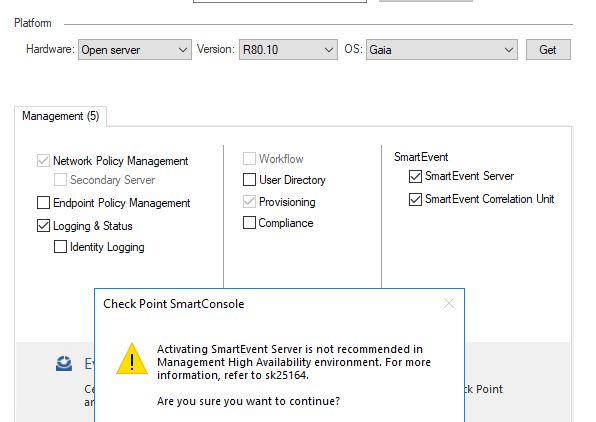Screen dimensions: 596x422
Task: Click the Network Policy Management checkbox
Action: pos(43,160)
